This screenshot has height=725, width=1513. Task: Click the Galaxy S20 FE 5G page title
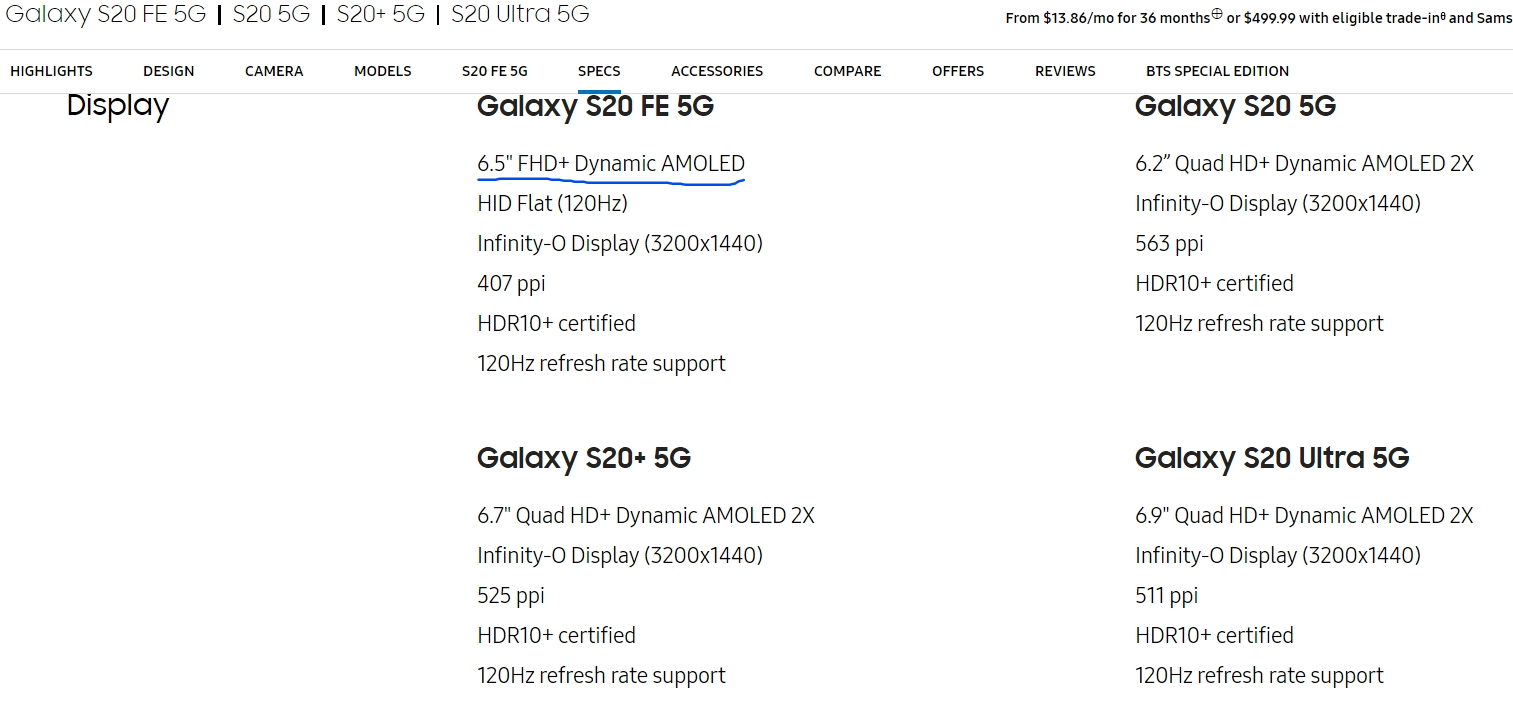point(105,14)
